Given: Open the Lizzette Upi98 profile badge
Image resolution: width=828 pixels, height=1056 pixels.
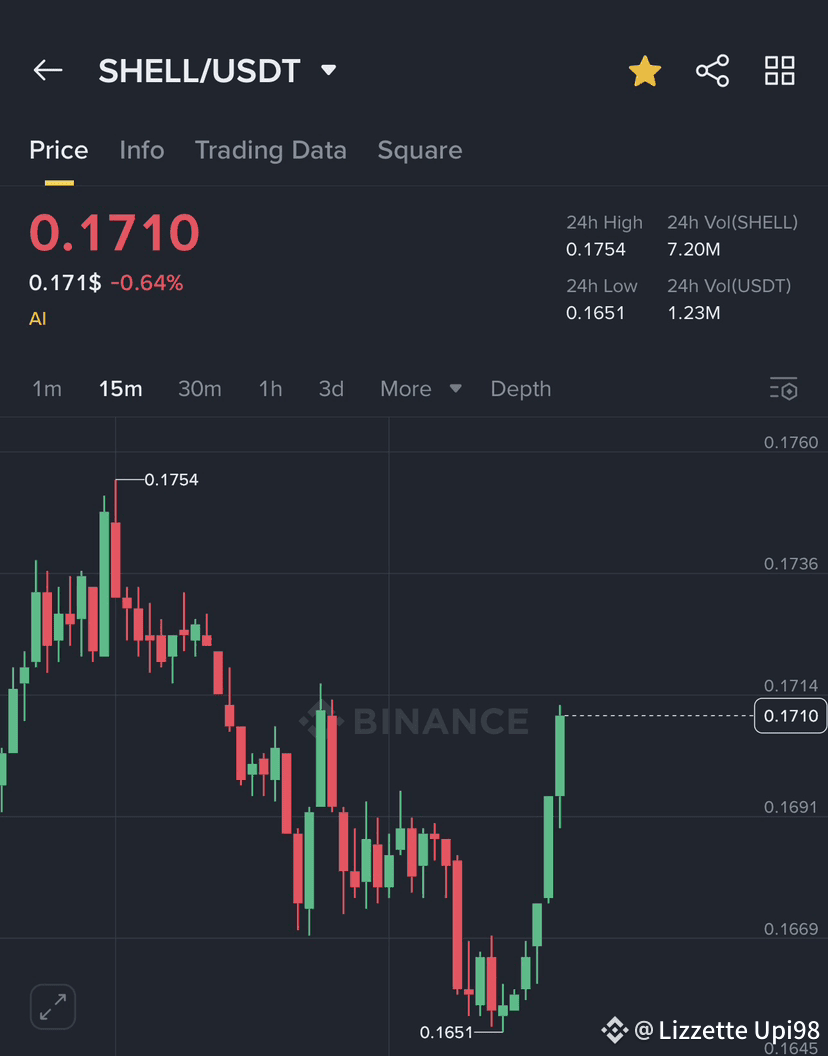Looking at the screenshot, I should pyautogui.click(x=711, y=1030).
